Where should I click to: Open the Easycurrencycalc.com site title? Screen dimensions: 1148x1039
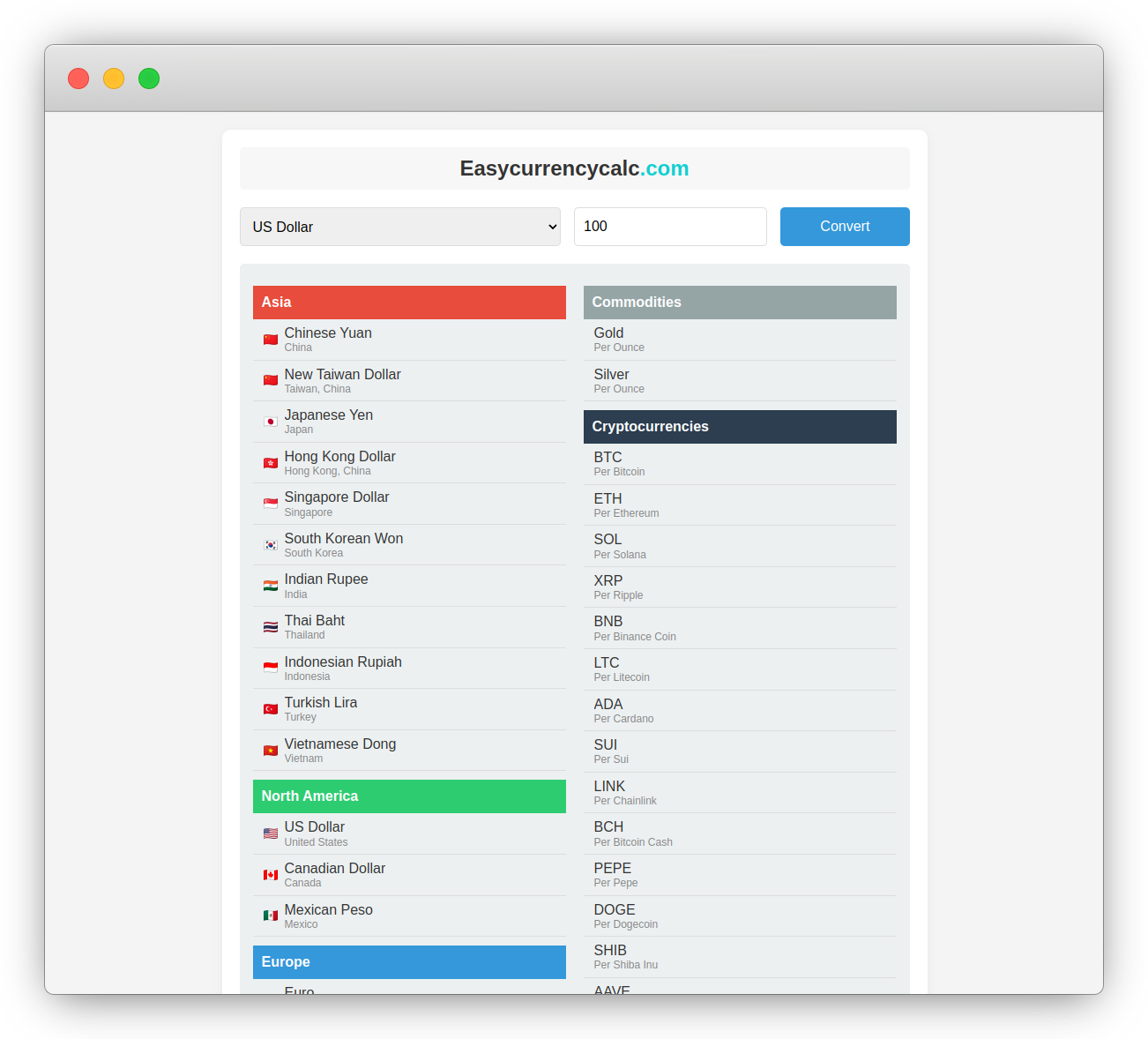tap(574, 168)
